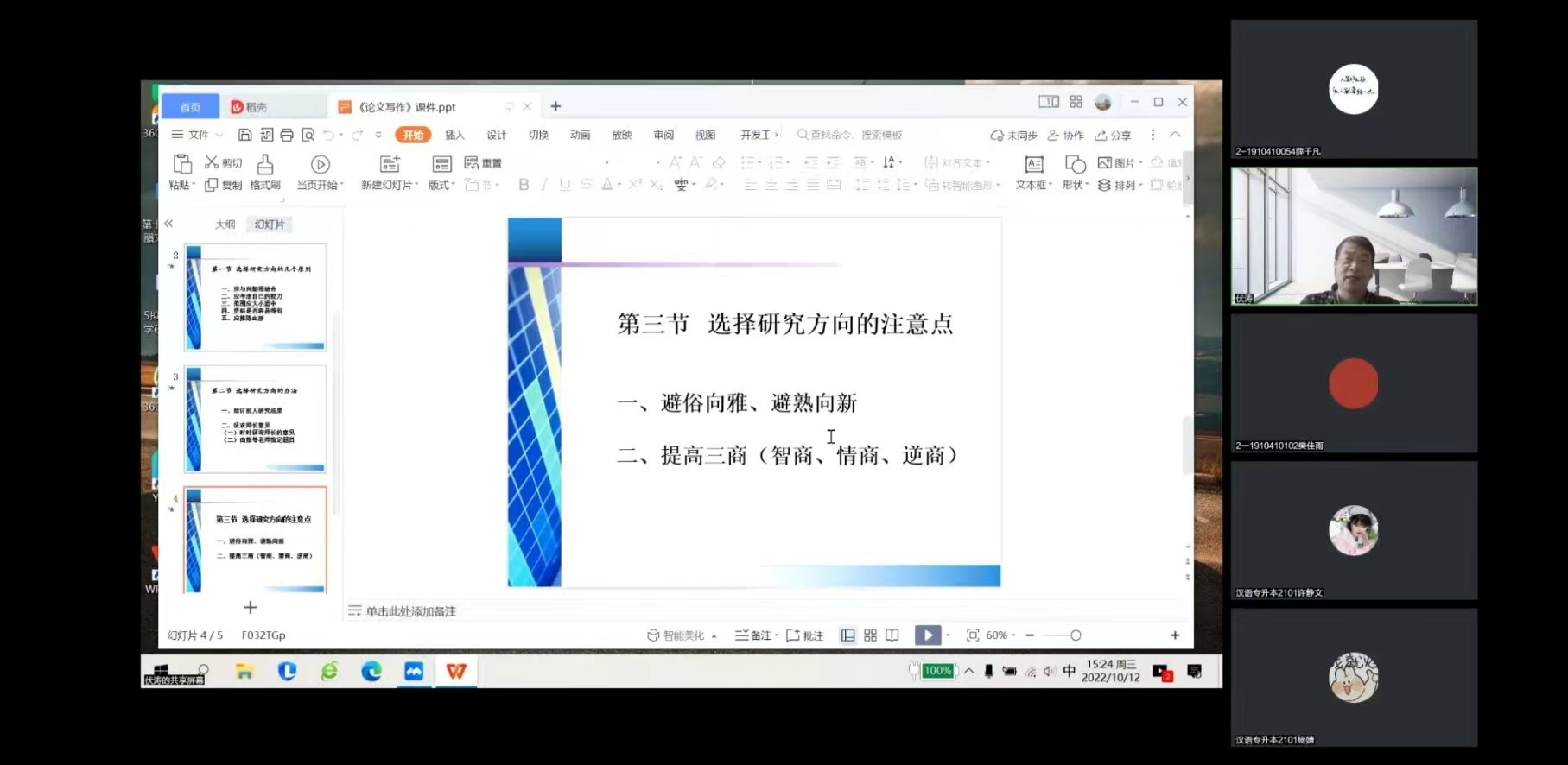Open the 插入 (Insert) ribbon tab
Viewport: 1568px width, 765px height.
[454, 135]
